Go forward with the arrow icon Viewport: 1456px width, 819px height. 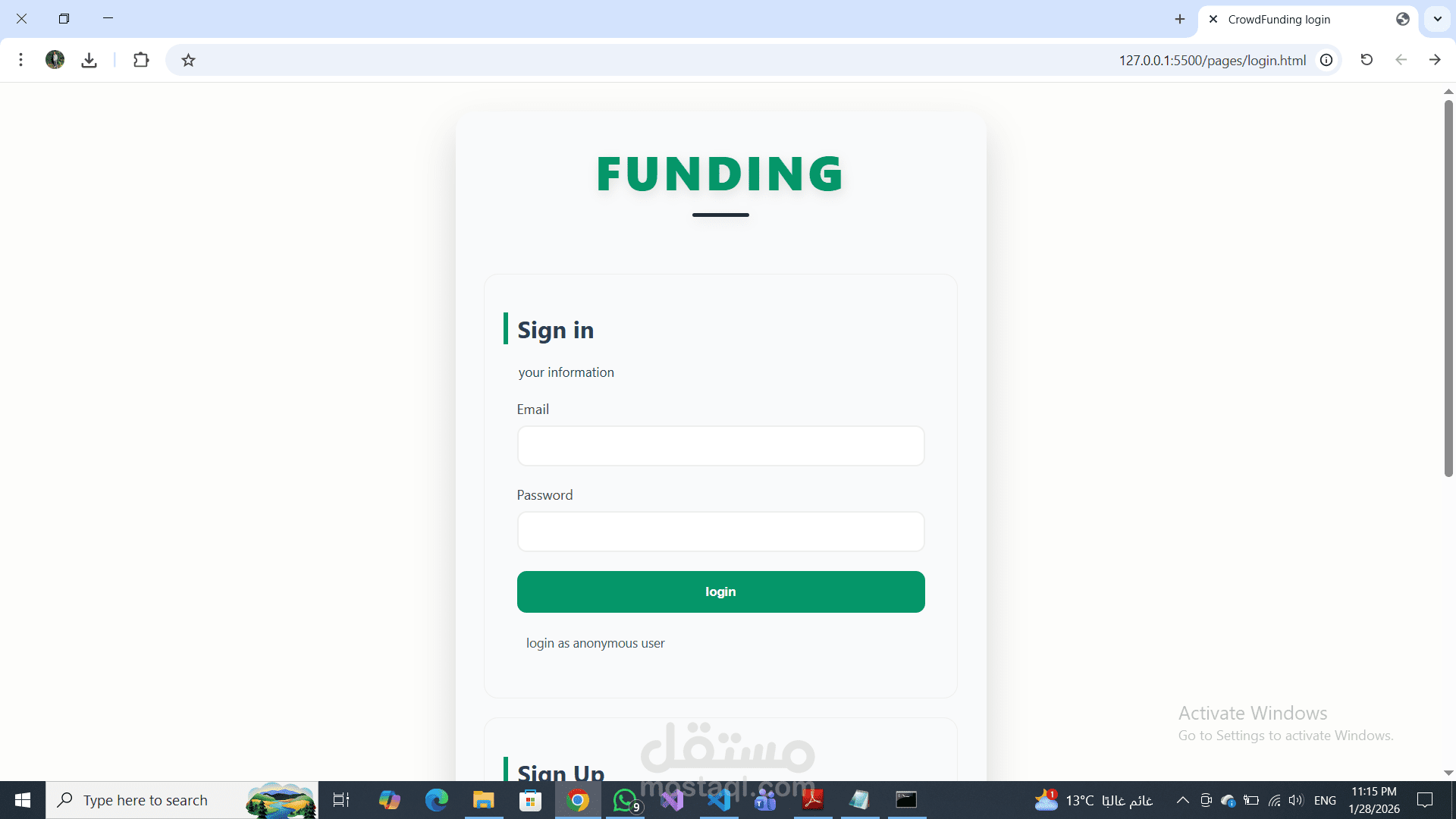pos(1435,60)
